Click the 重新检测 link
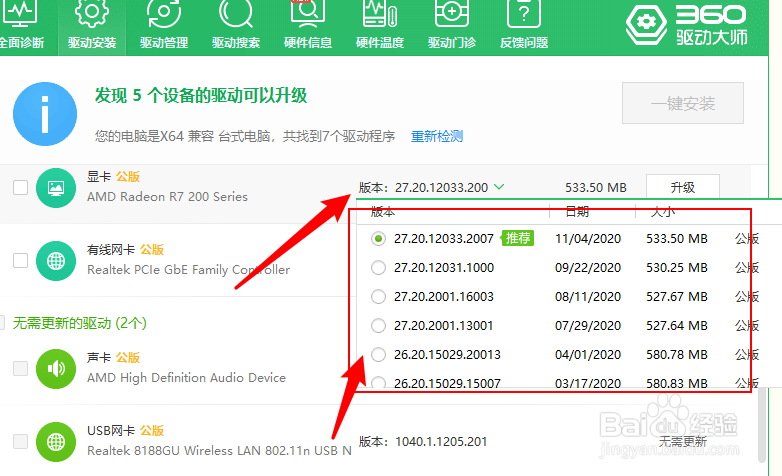Viewport: 782px width, 476px height. [437, 136]
